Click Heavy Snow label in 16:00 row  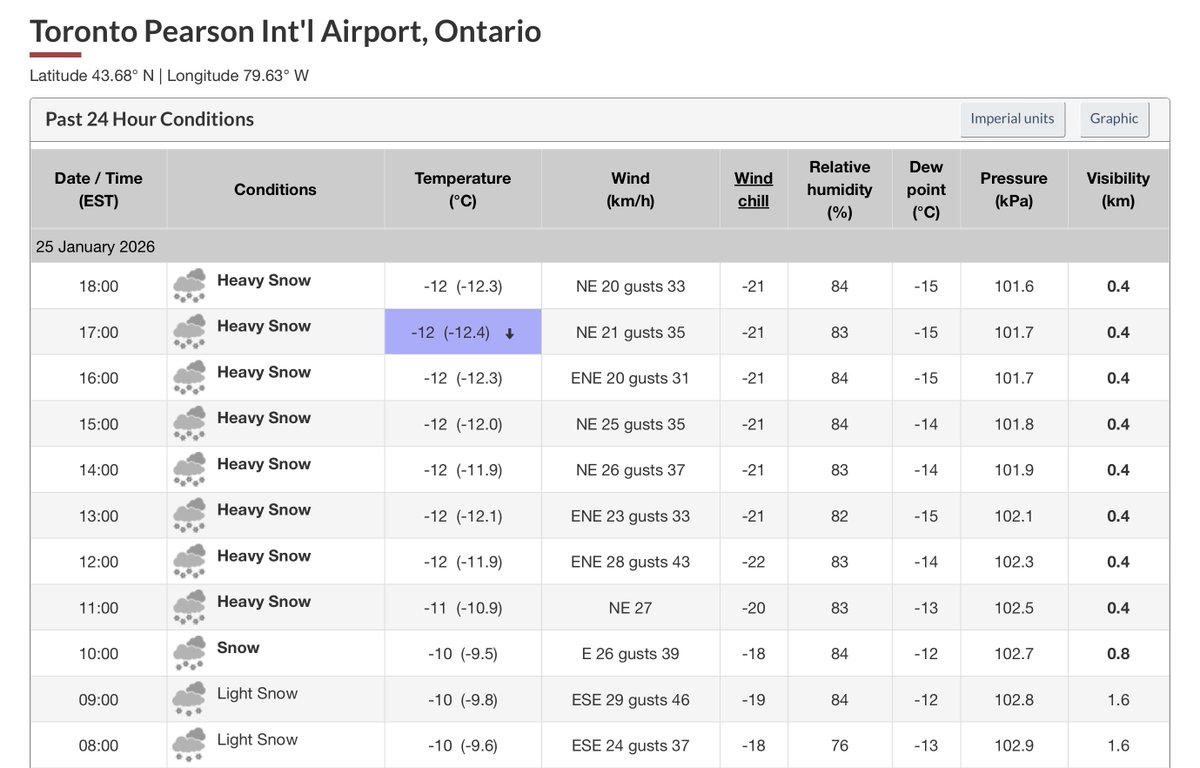click(264, 372)
